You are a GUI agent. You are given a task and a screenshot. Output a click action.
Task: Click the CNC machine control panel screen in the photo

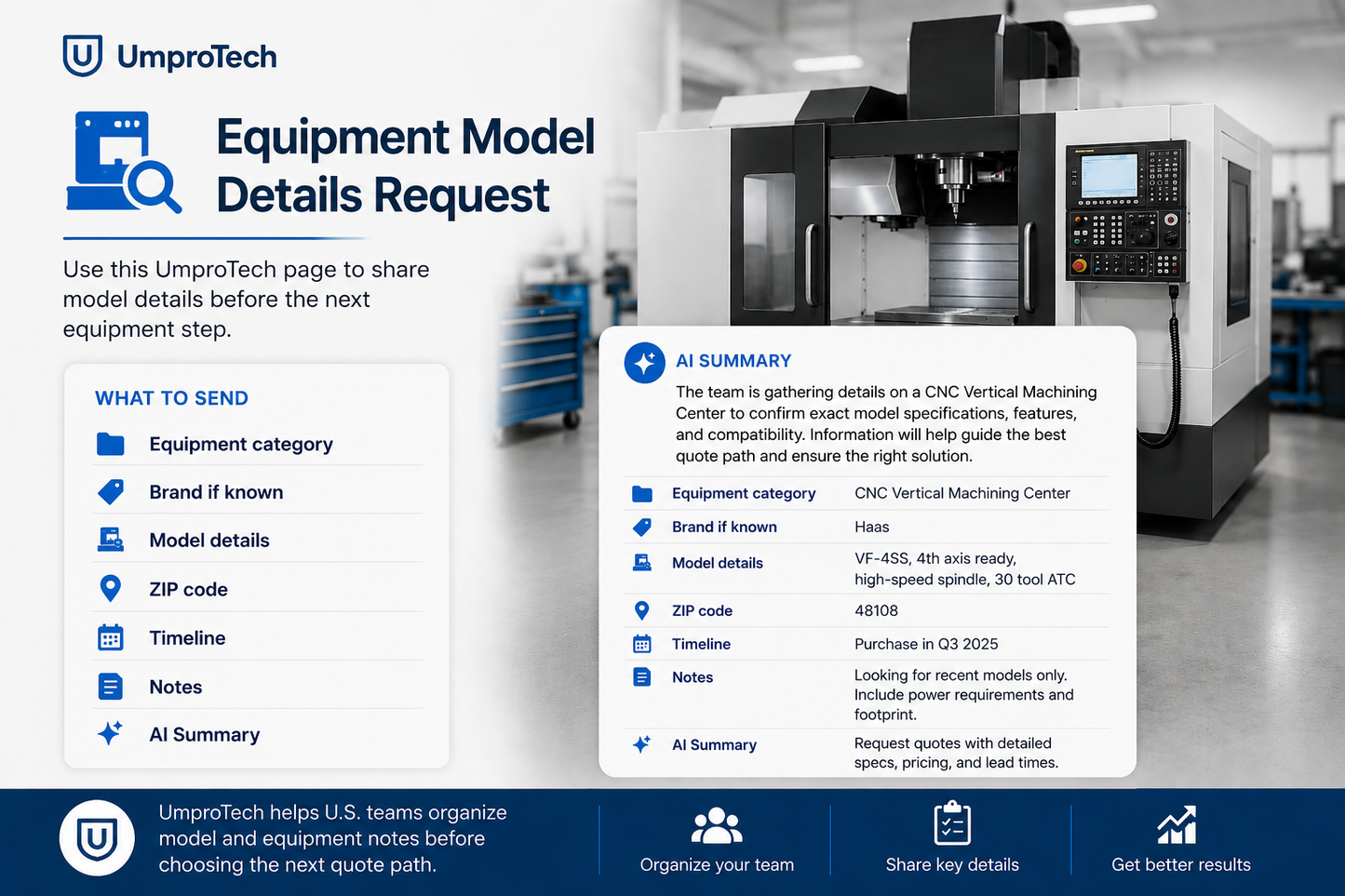(x=1109, y=175)
